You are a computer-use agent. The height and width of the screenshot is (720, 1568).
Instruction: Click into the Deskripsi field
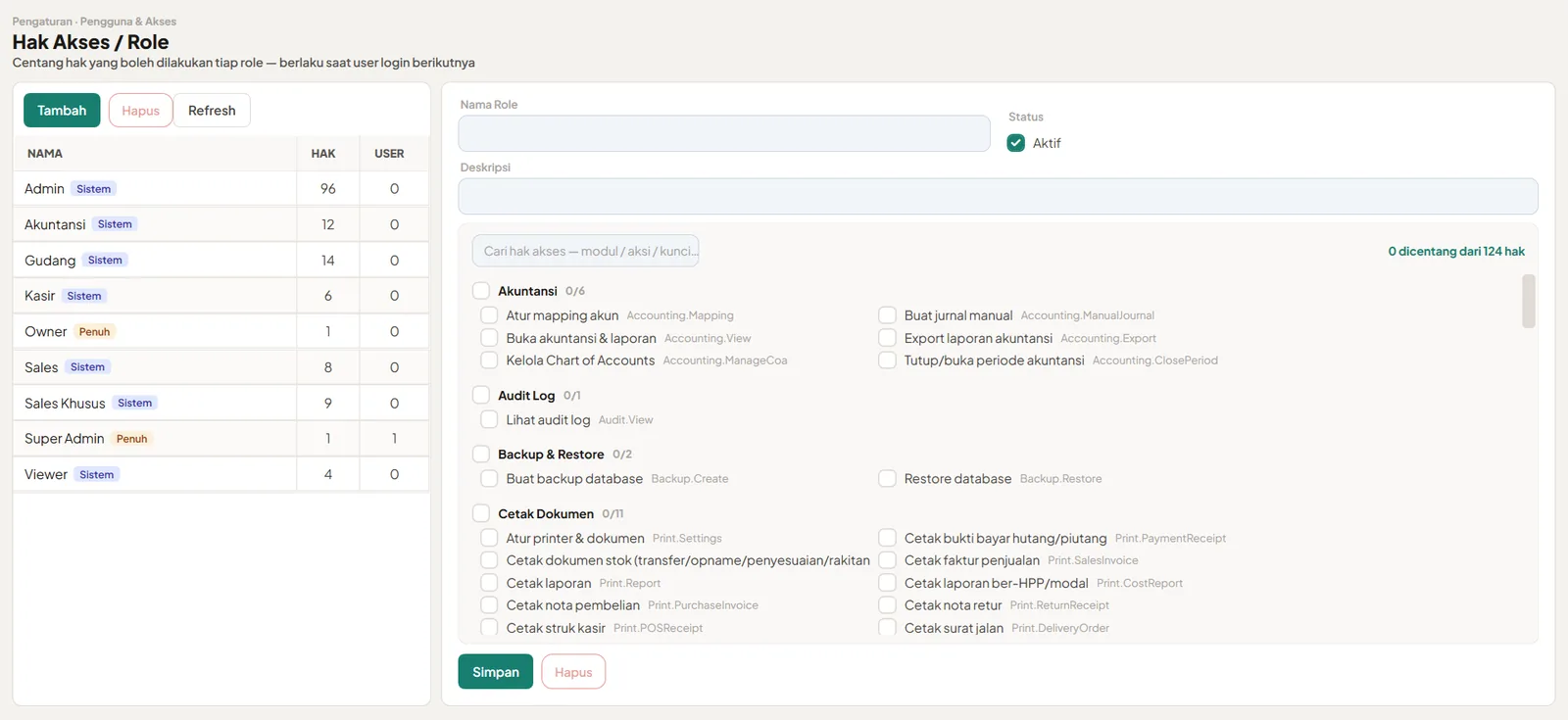pyautogui.click(x=998, y=196)
